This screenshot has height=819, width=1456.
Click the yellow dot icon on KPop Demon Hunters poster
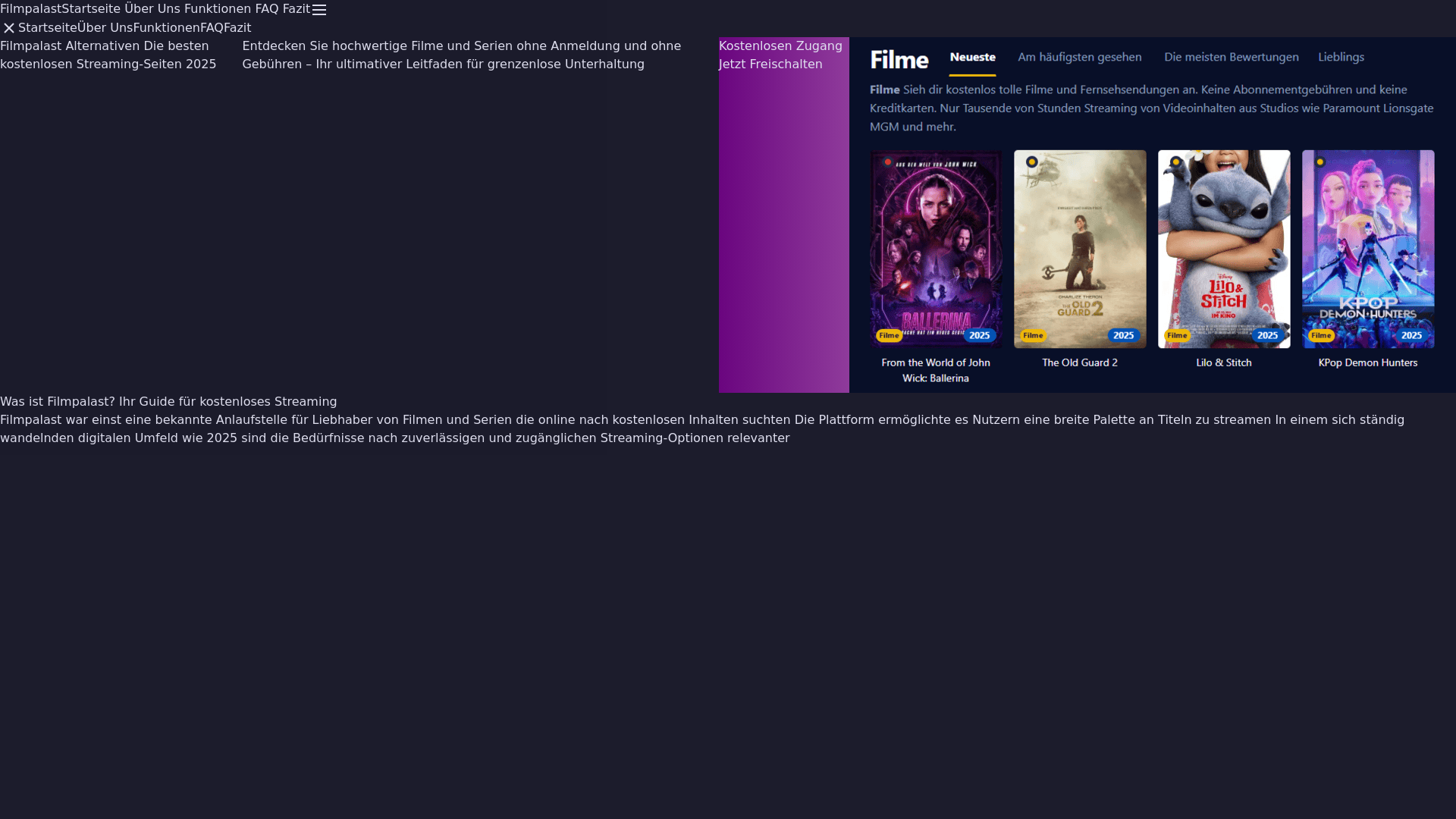tap(1319, 162)
